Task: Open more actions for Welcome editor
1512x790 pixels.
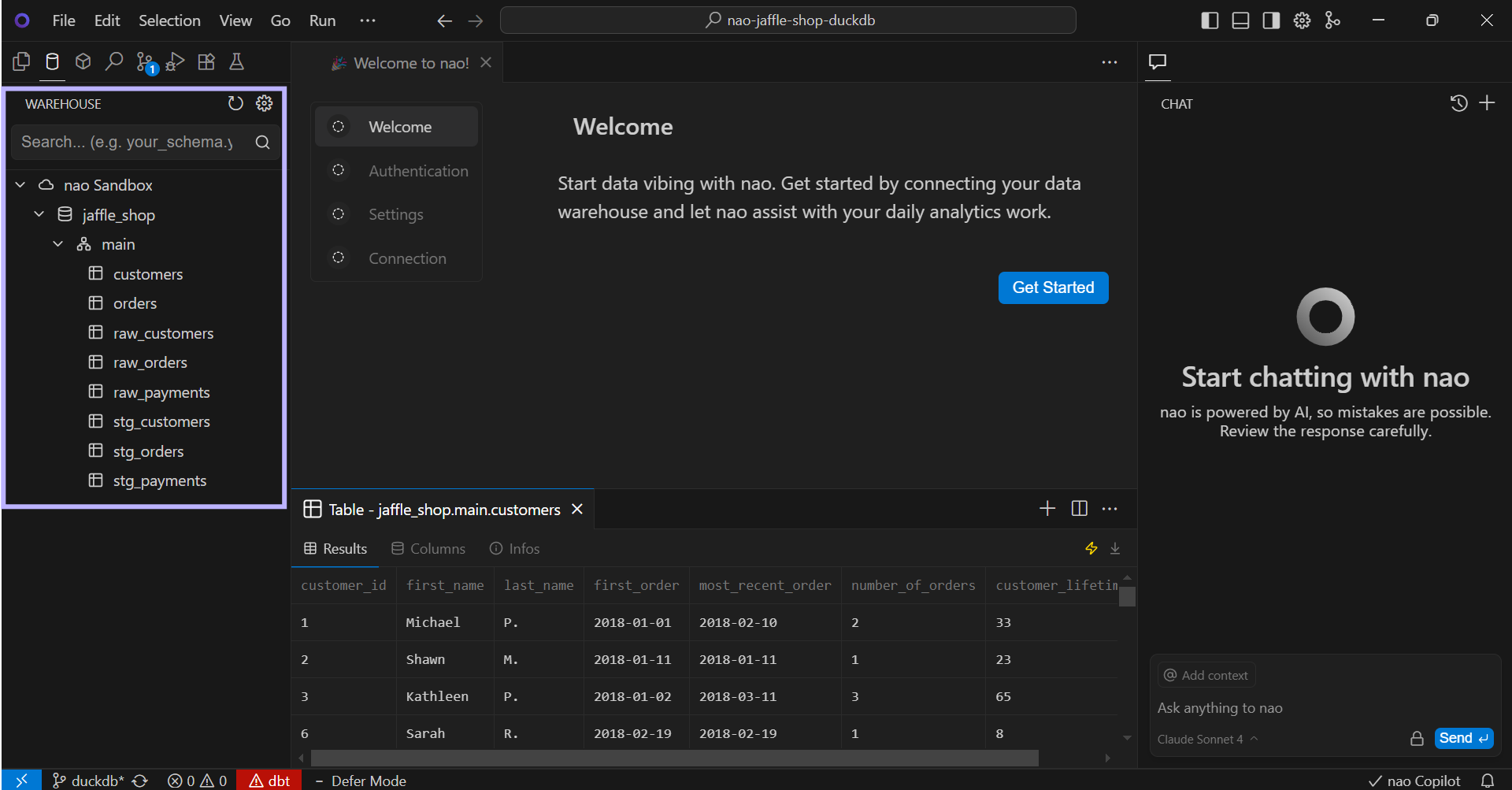Action: coord(1110,62)
